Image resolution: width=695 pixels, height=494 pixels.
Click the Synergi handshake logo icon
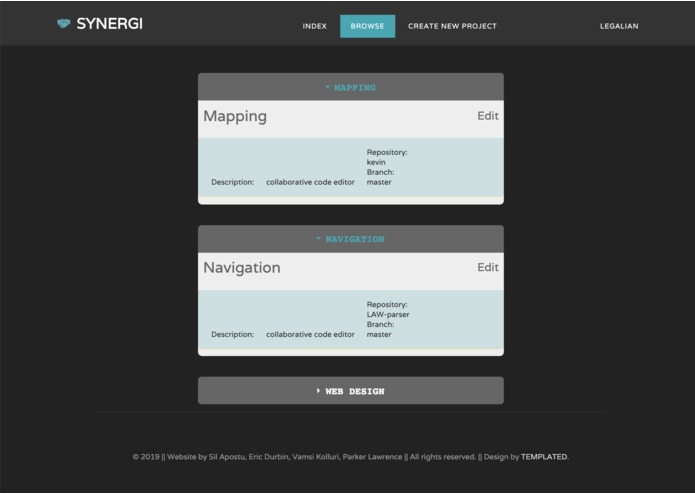64,23
